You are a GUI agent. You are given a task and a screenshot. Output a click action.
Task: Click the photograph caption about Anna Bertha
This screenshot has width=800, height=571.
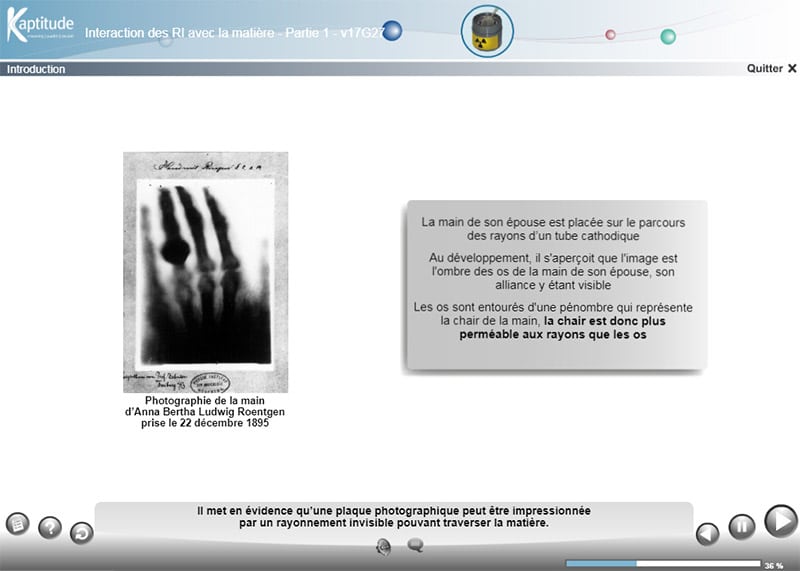[205, 411]
